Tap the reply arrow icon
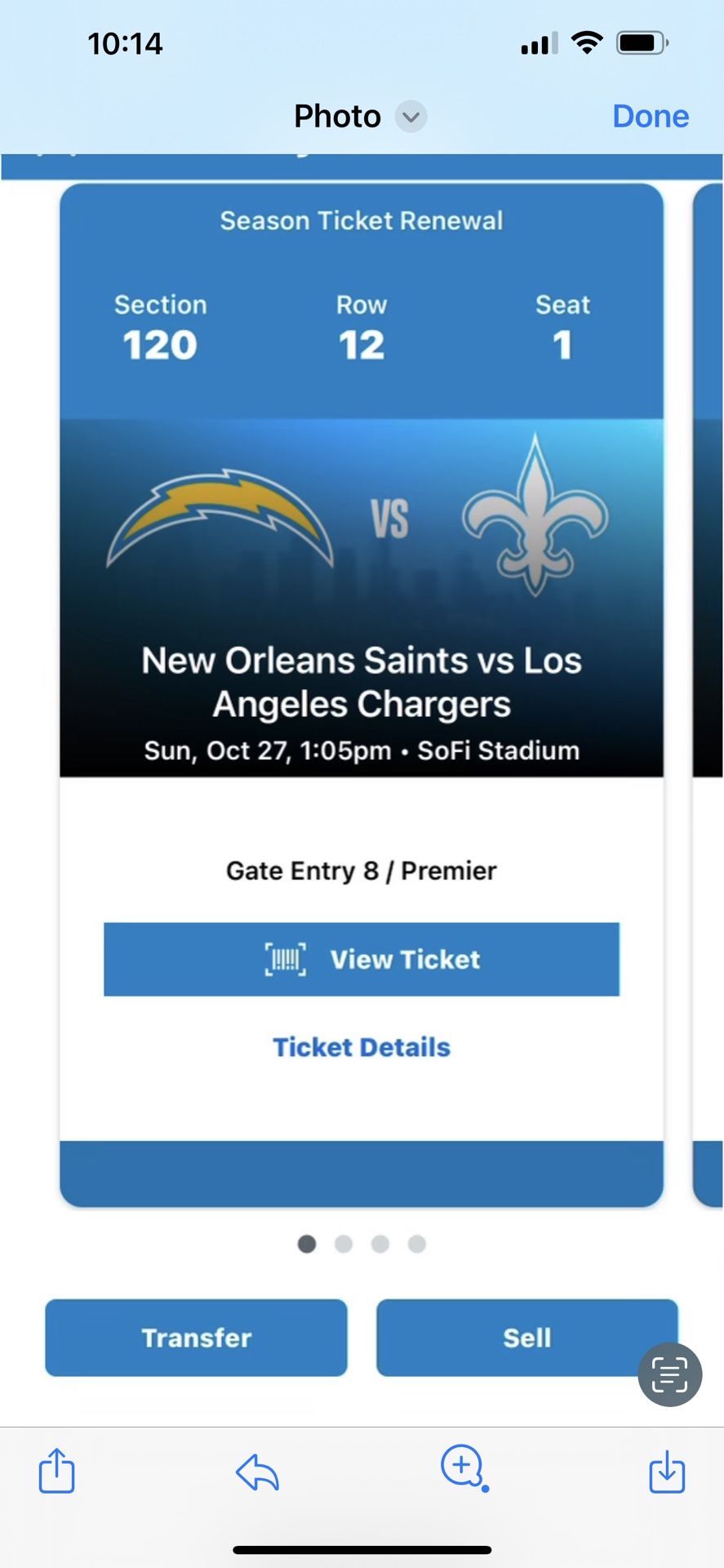The height and width of the screenshot is (1568, 724). coord(257,1472)
